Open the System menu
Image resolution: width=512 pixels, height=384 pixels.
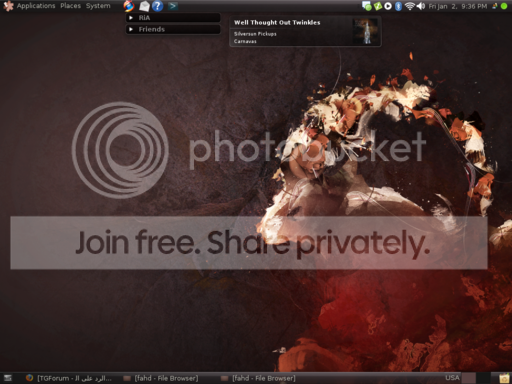click(98, 6)
